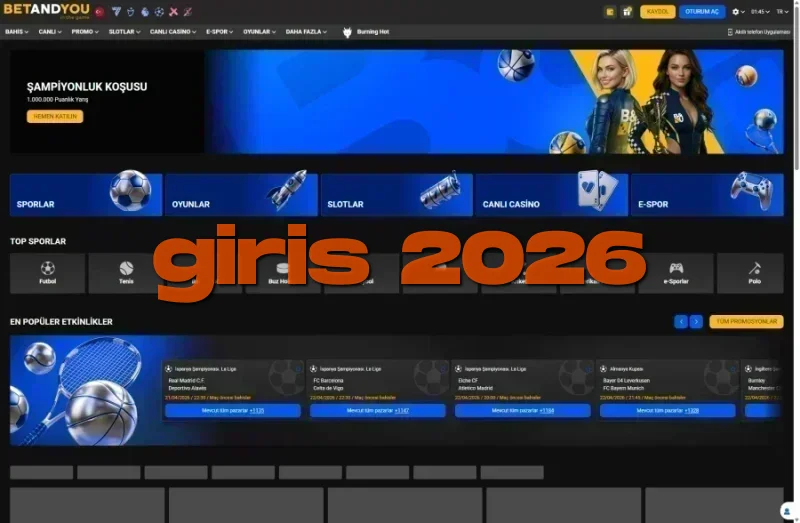Open the Burning Hot link

tap(373, 32)
